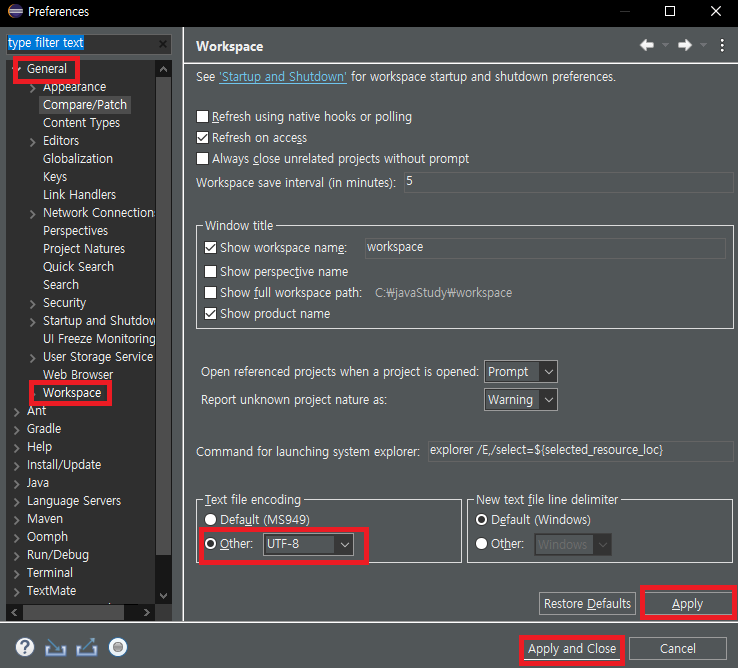The image size is (738, 668).
Task: Click the Eclipse logo in the title bar
Action: pos(15,11)
